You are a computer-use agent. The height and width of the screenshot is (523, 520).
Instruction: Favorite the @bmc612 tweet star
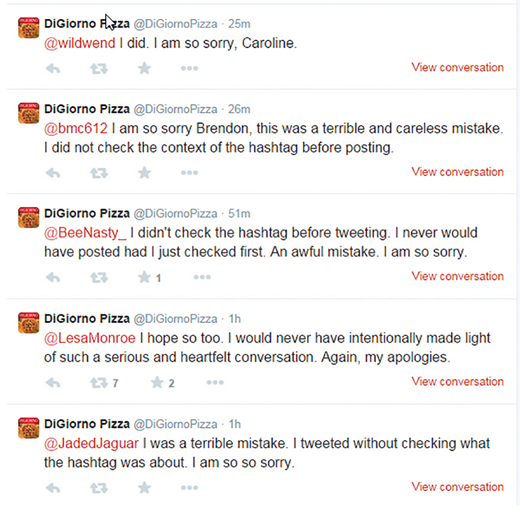click(144, 173)
